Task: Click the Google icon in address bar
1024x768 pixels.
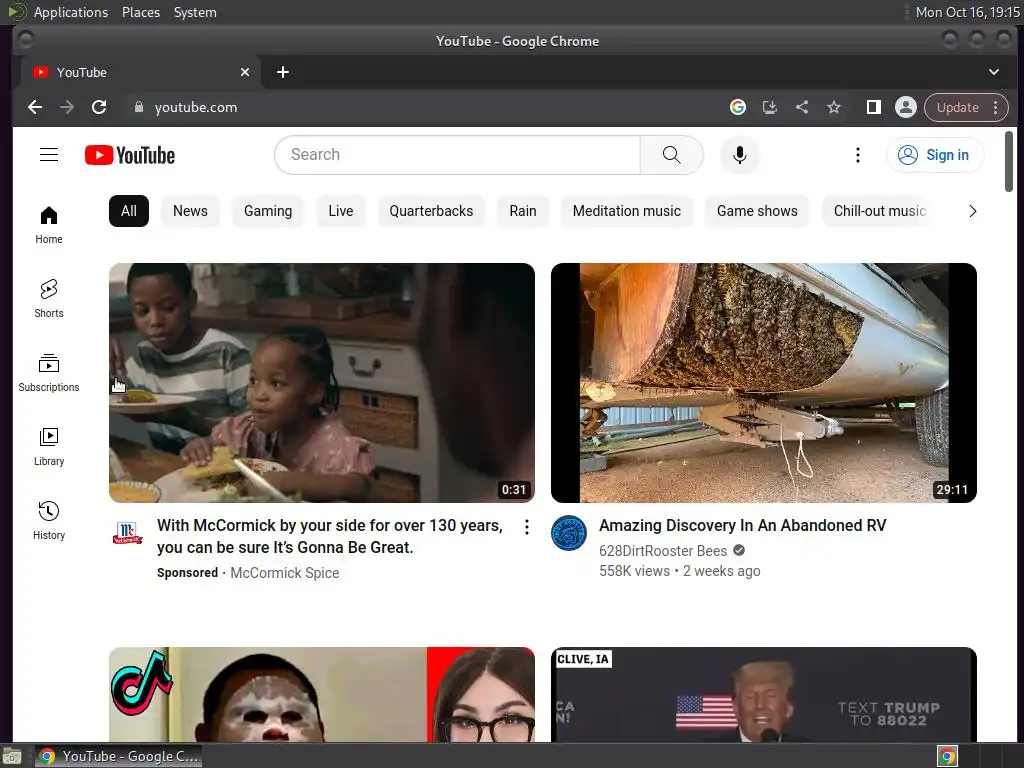Action: click(738, 107)
